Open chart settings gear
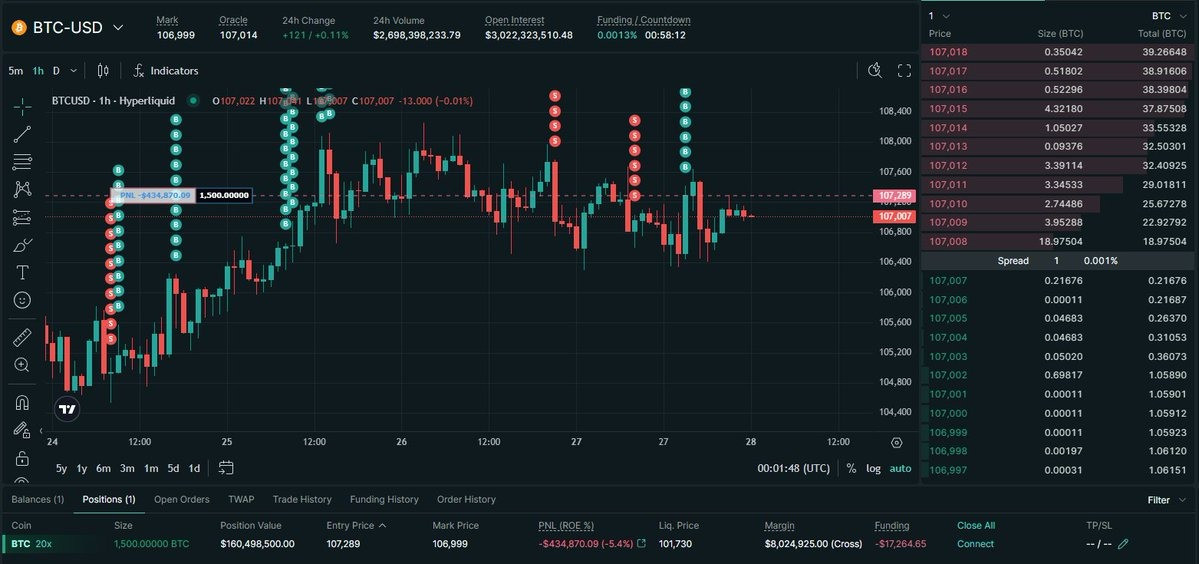The height and width of the screenshot is (564, 1199). pos(897,442)
